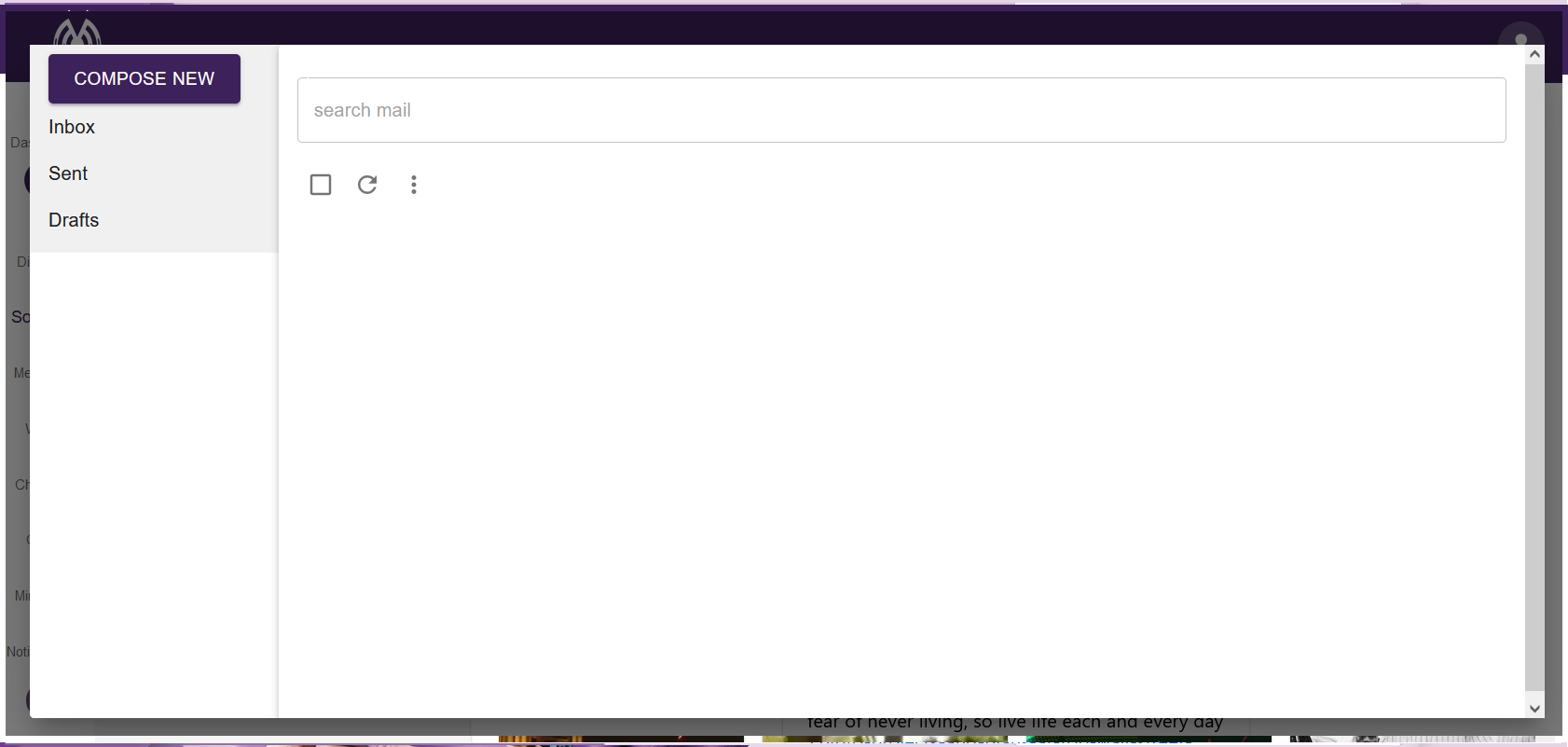Select the partially hidden 'Me' sidebar item
Viewport: 1568px width, 747px height.
tap(21, 373)
